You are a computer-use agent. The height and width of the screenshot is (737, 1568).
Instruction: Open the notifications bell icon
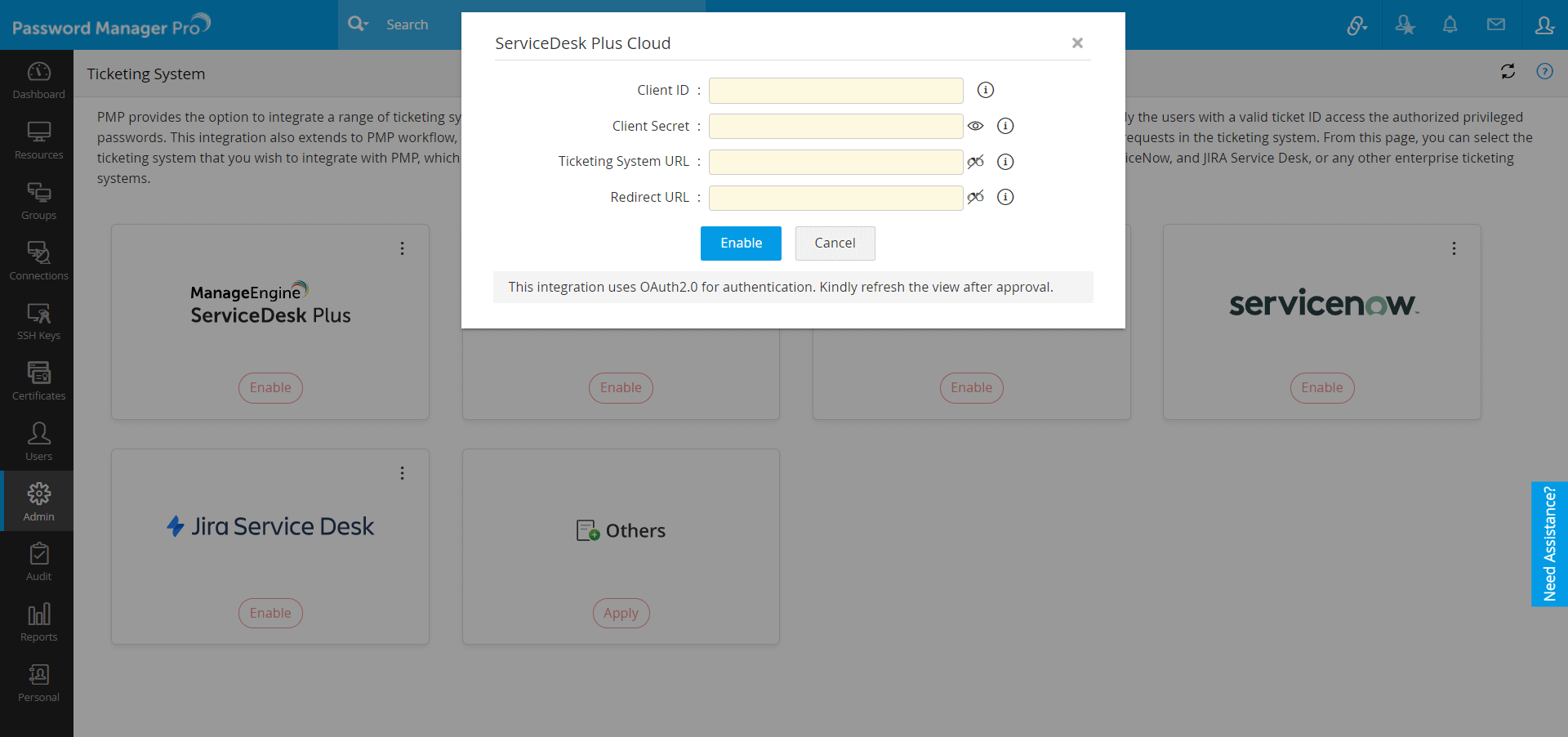[1450, 25]
